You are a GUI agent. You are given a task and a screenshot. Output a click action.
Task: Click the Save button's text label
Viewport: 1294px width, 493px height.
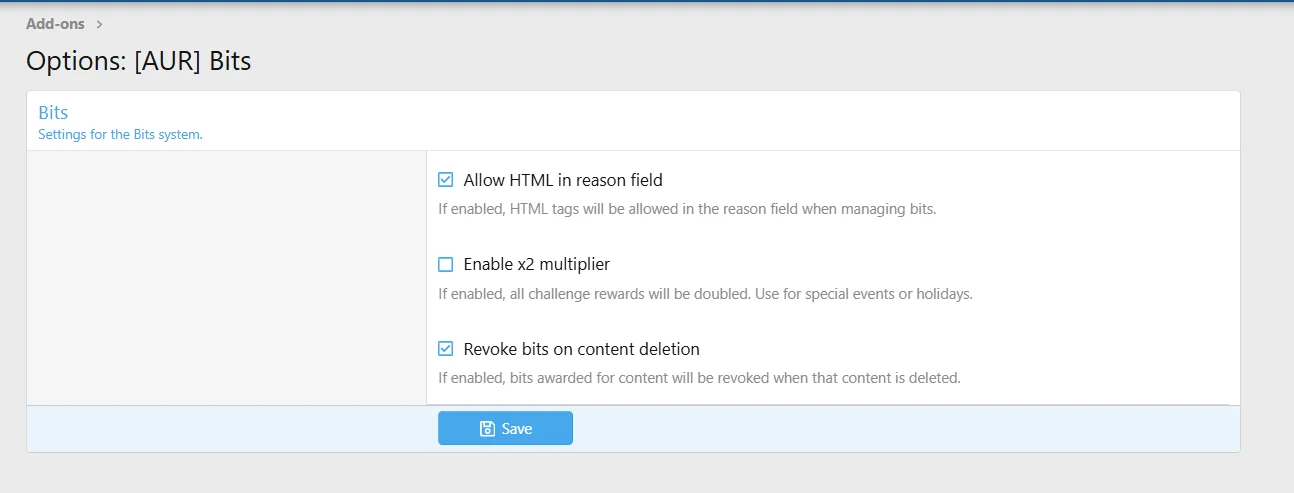(x=517, y=429)
